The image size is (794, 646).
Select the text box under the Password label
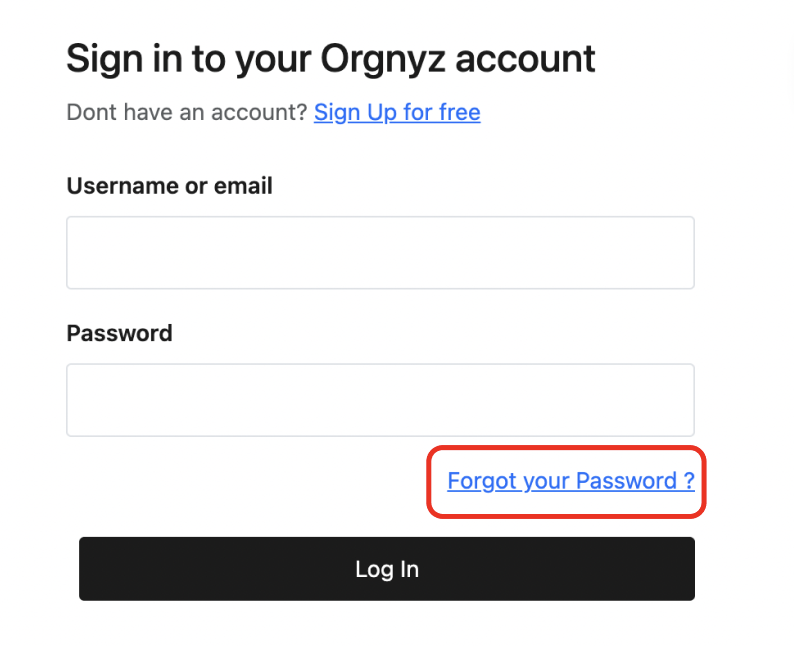click(380, 400)
